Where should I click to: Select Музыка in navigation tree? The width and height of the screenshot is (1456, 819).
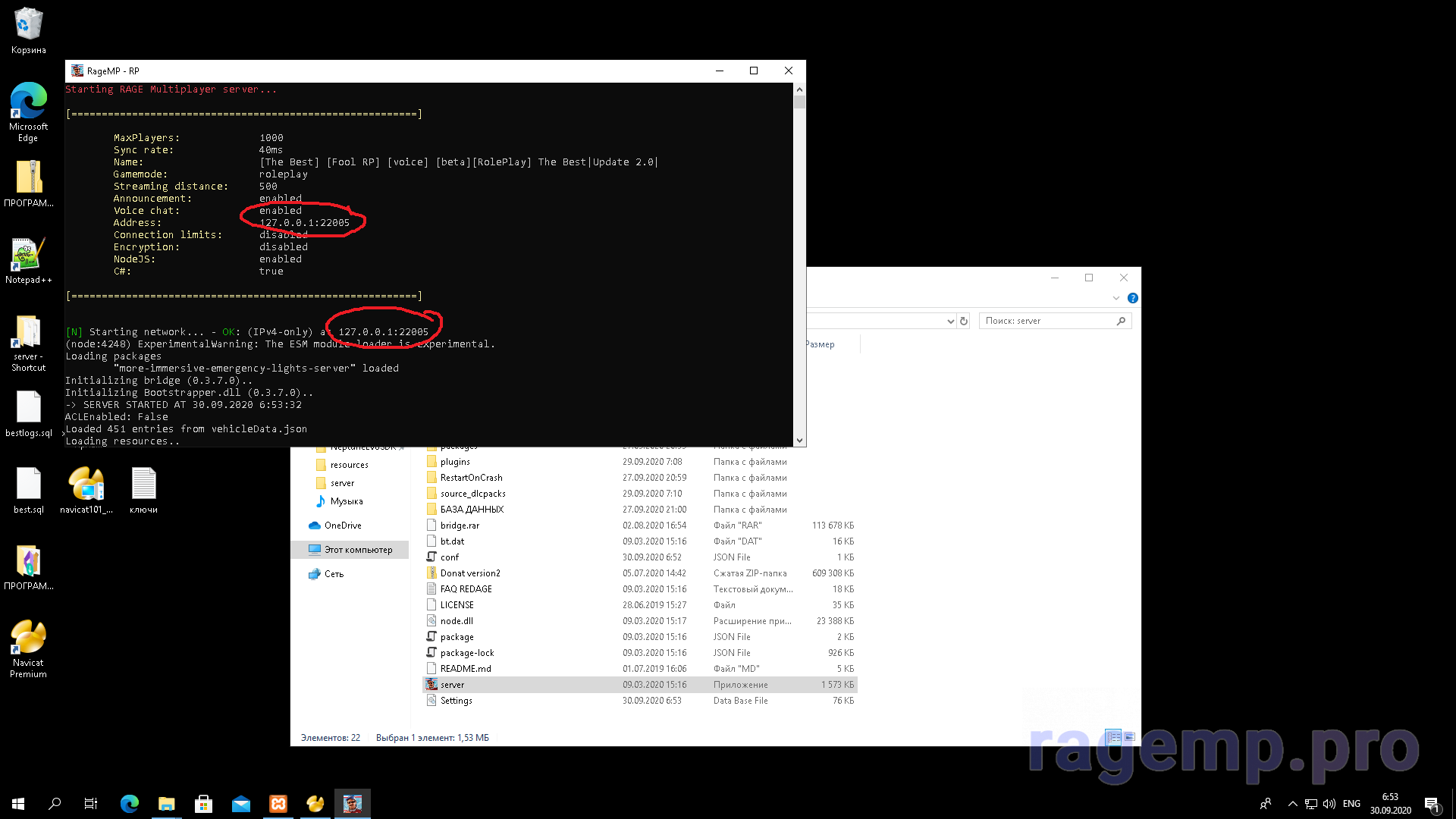(x=347, y=501)
